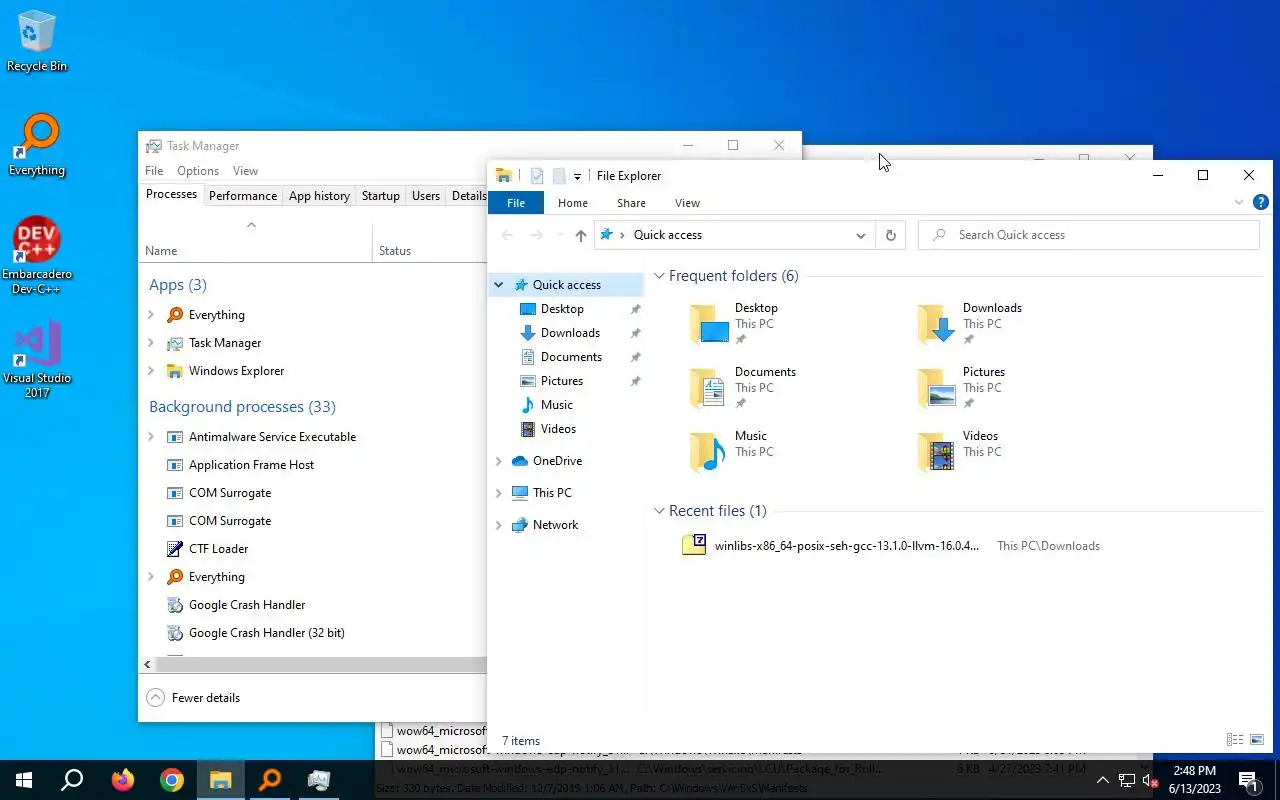Switch to Startup tab in Task Manager
1280x800 pixels.
click(380, 196)
